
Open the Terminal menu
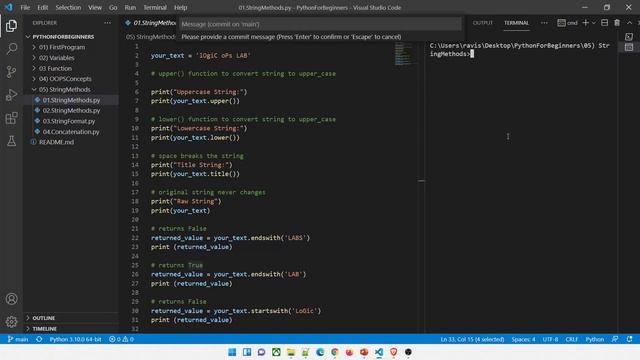point(155,7)
